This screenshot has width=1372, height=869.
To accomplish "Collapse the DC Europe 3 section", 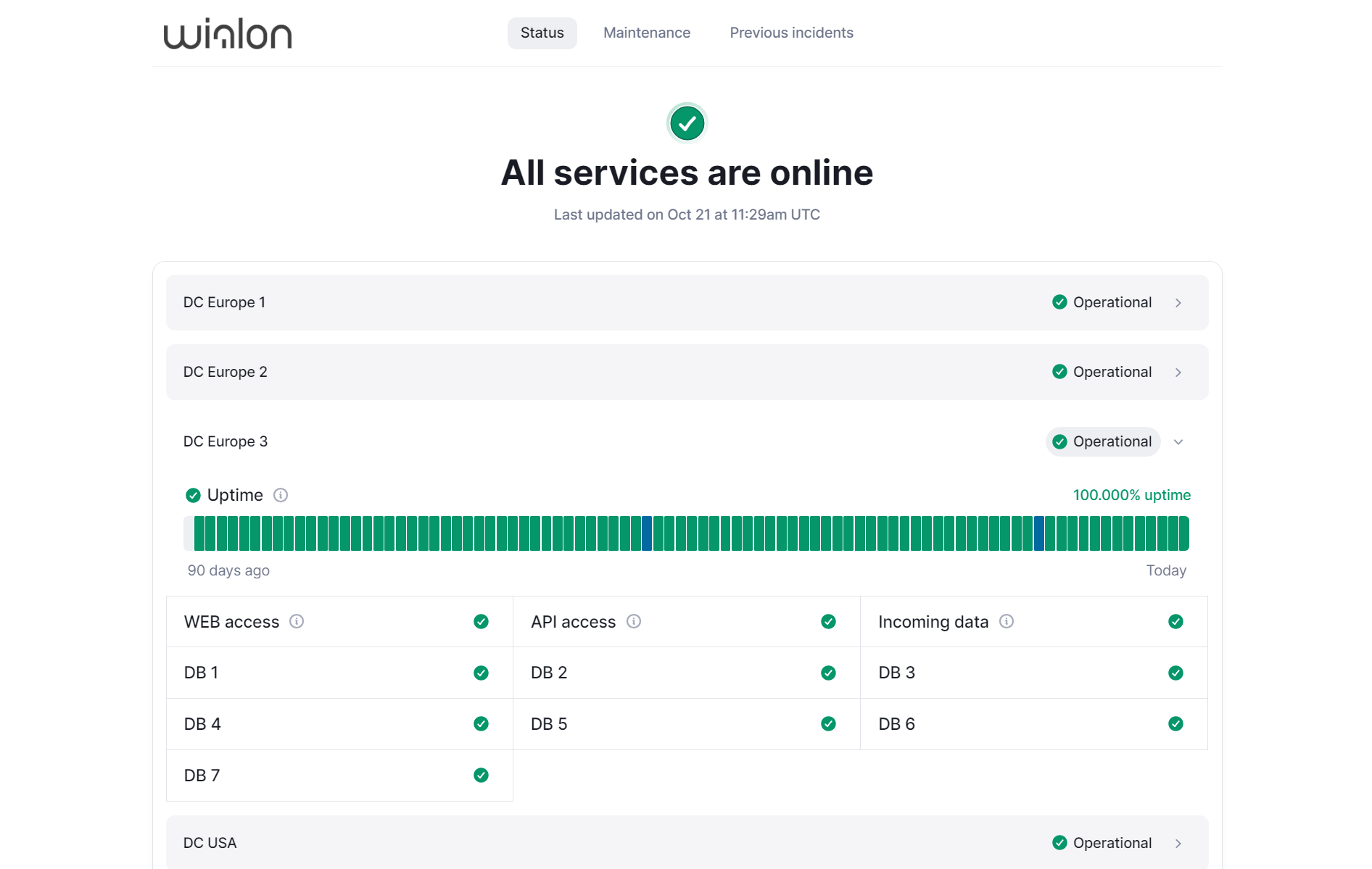I will point(1178,442).
